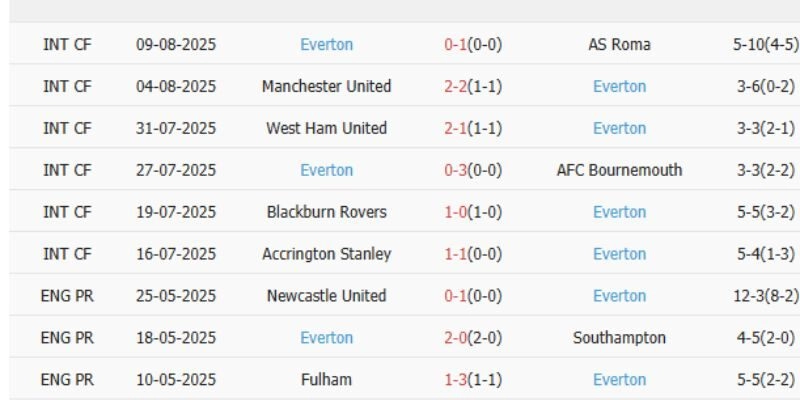Open the Blackburn Rovers team link
Image resolution: width=800 pixels, height=400 pixels.
326,213
